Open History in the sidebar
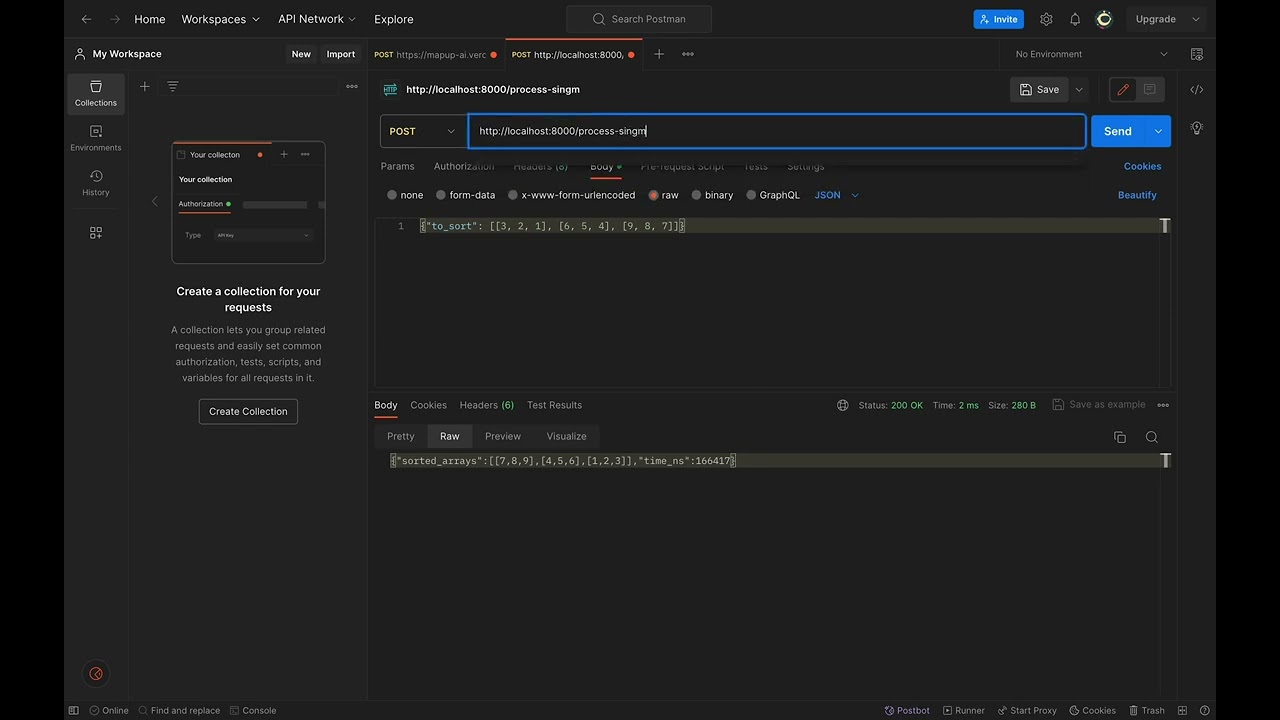 pyautogui.click(x=96, y=183)
